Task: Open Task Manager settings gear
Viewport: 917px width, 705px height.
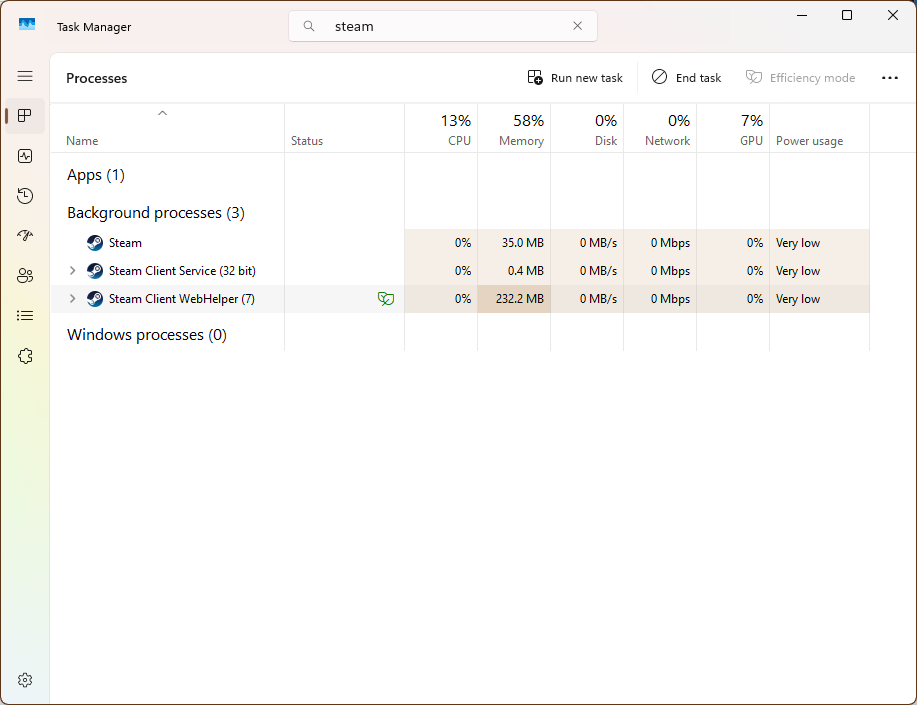Action: click(x=25, y=680)
